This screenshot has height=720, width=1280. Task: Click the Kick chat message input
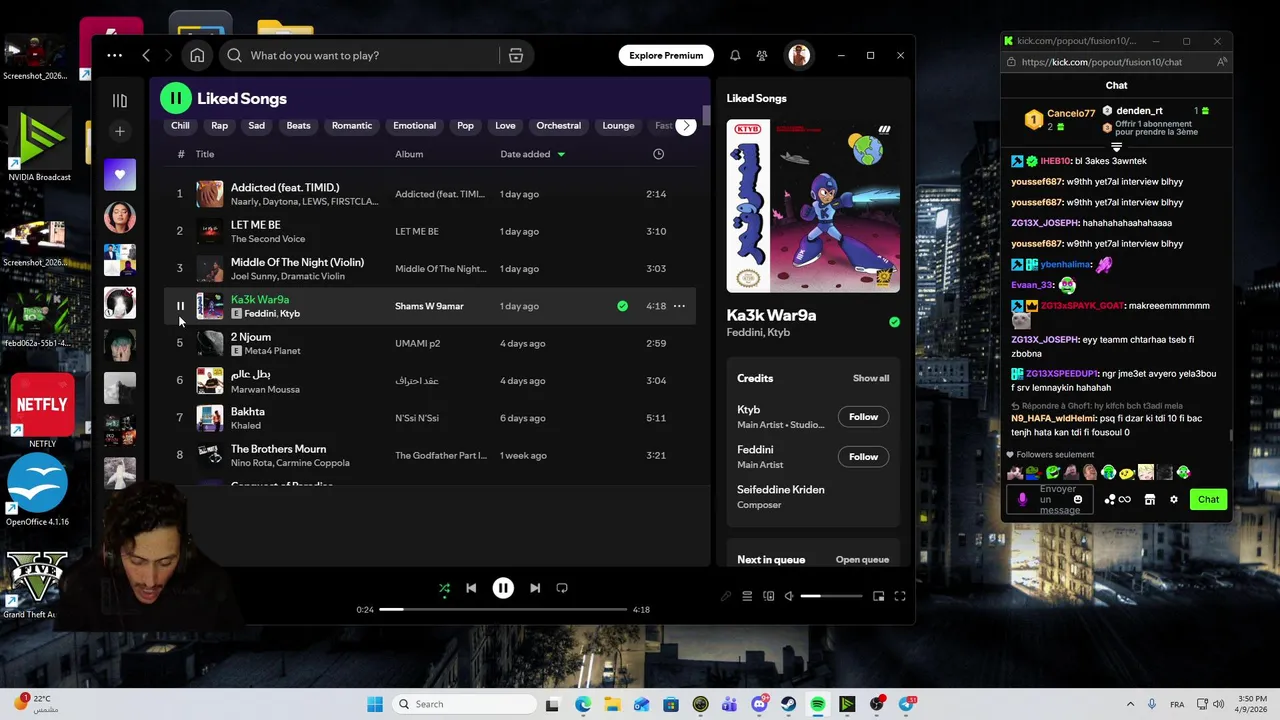pyautogui.click(x=1048, y=499)
